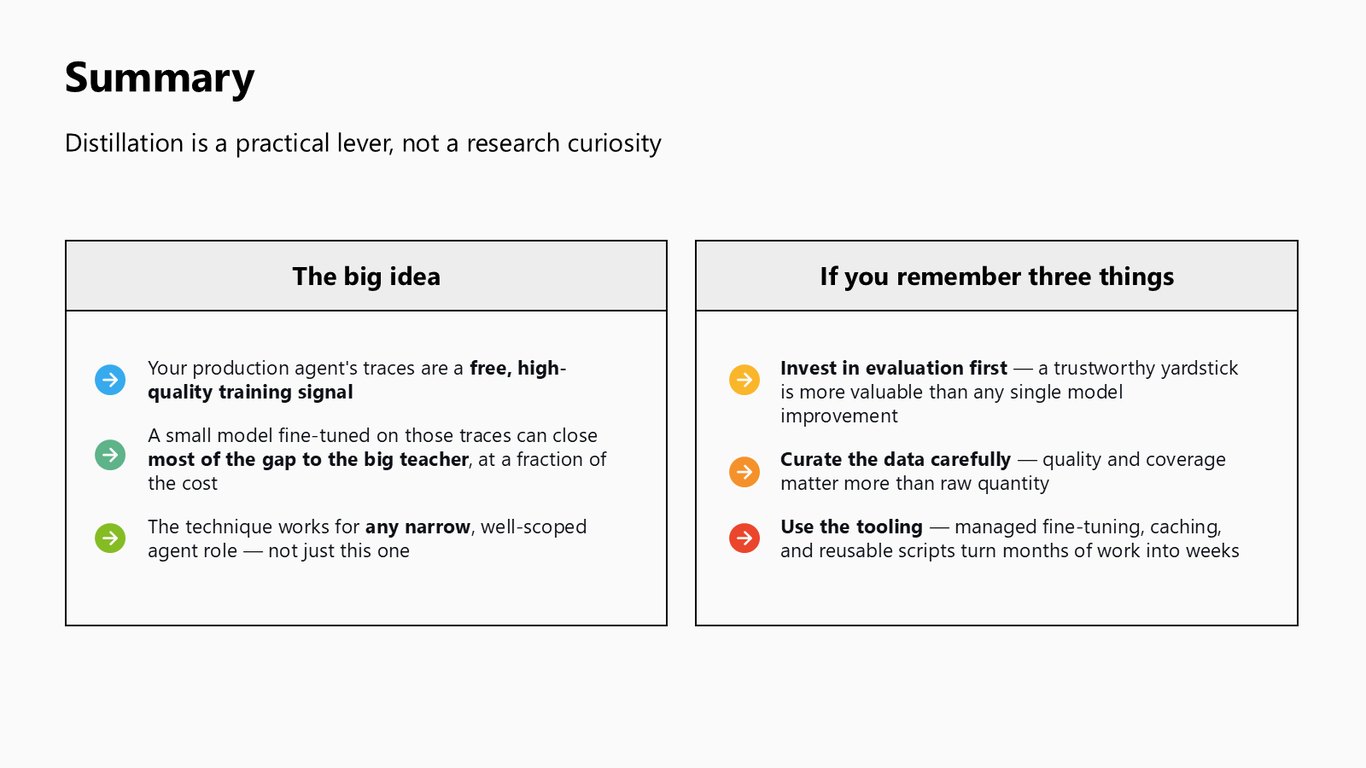This screenshot has width=1366, height=768.
Task: Click the yellow arrow icon beside evaluation bullet
Action: point(744,380)
